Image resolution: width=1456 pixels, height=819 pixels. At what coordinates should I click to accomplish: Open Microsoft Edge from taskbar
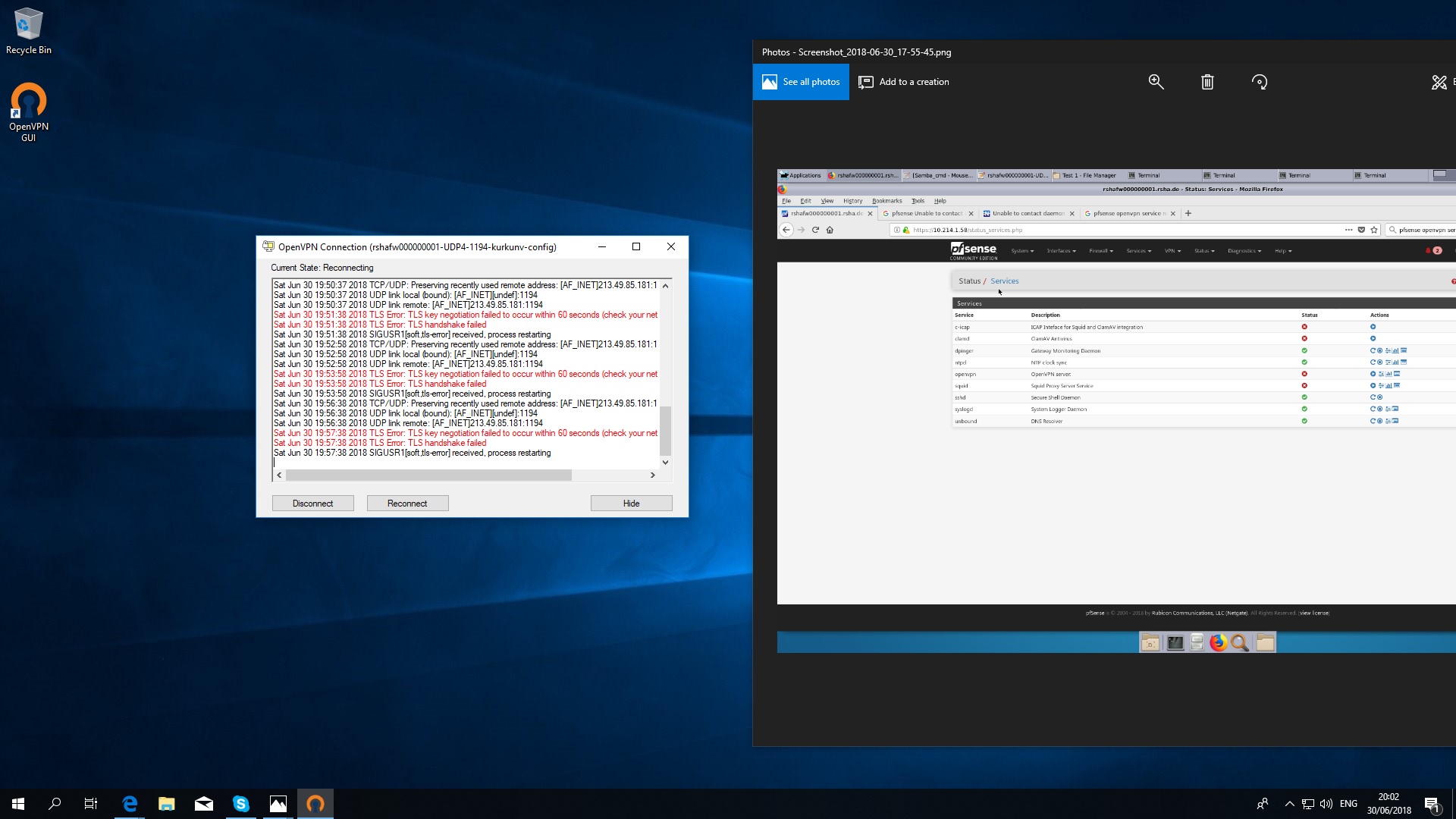point(130,804)
